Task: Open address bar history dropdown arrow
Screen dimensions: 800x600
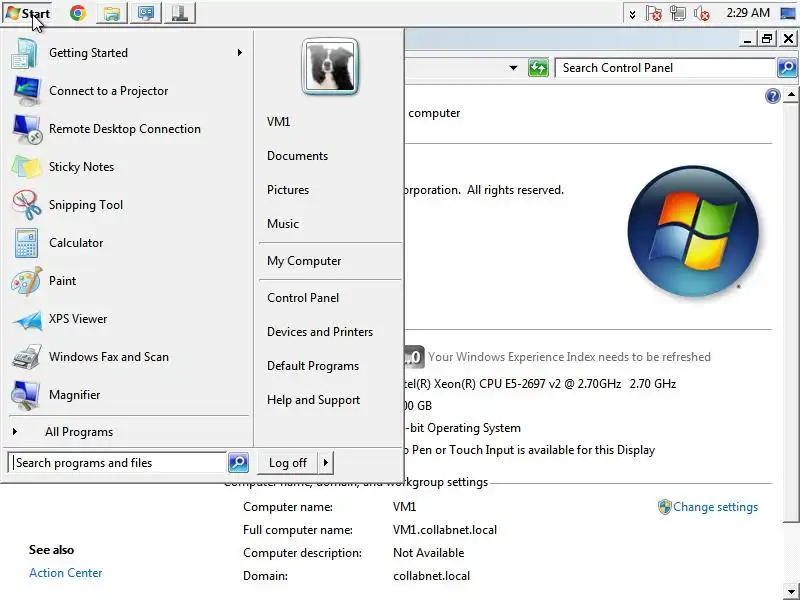Action: click(x=513, y=68)
